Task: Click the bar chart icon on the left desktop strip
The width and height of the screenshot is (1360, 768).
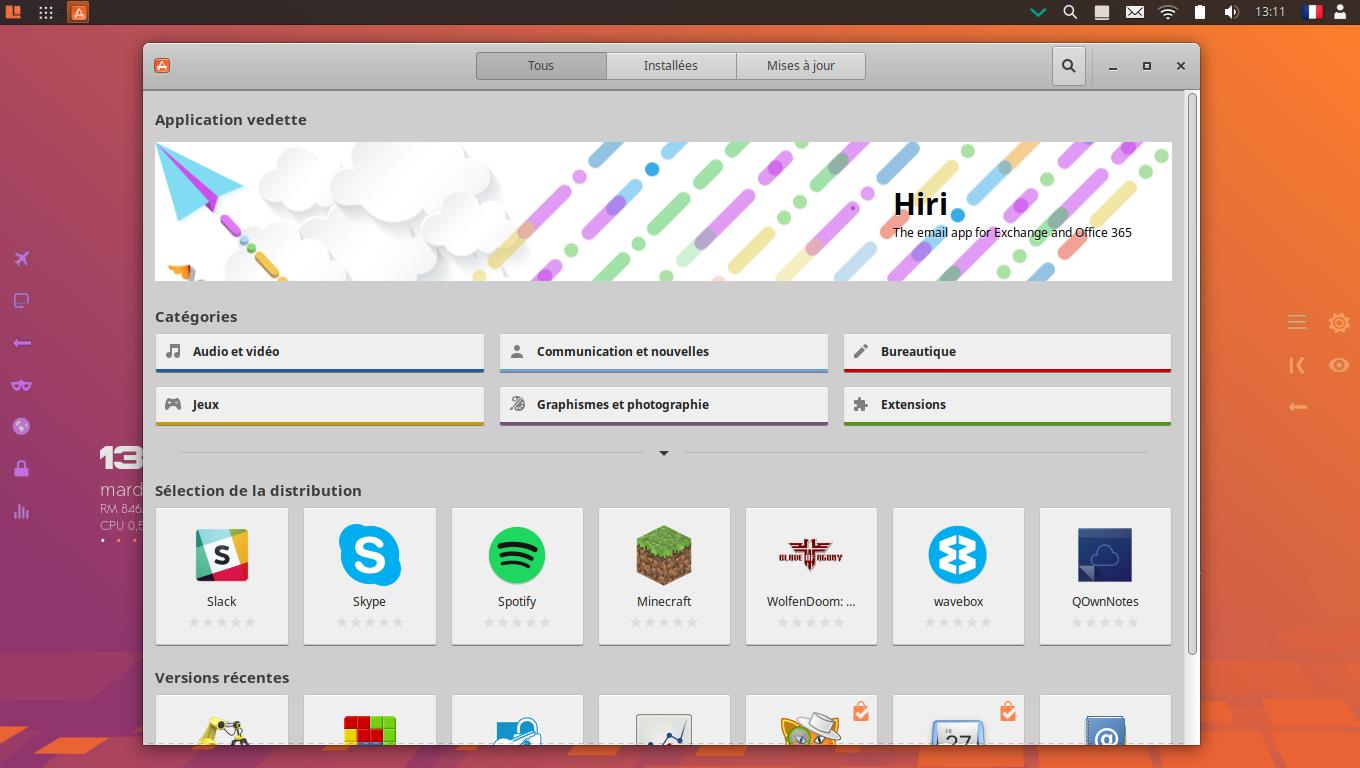Action: (x=21, y=511)
